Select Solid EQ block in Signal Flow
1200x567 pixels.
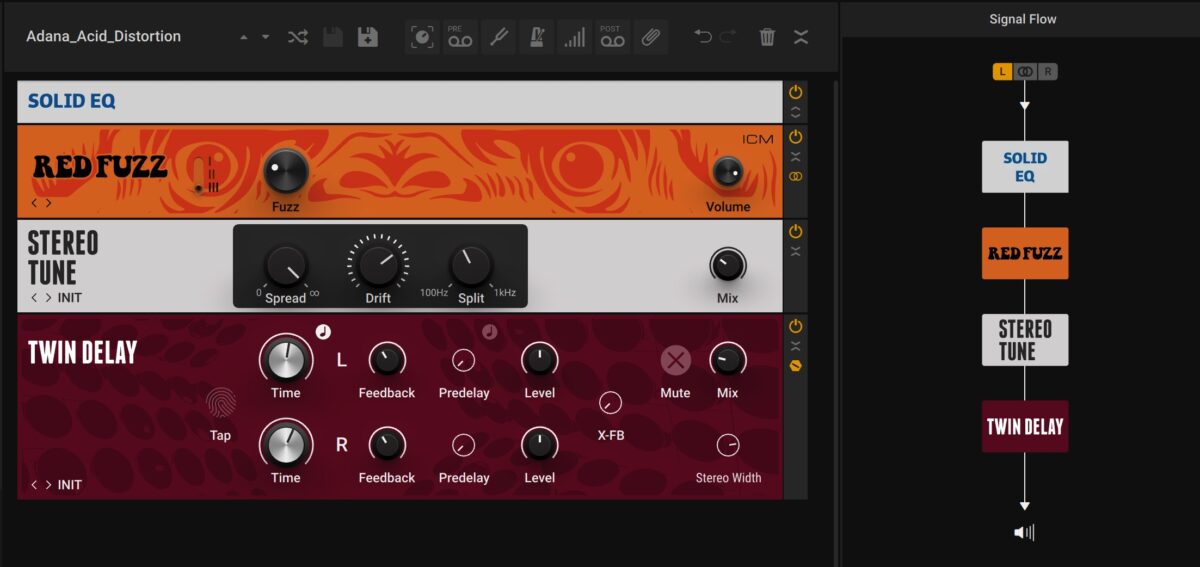tap(1025, 167)
